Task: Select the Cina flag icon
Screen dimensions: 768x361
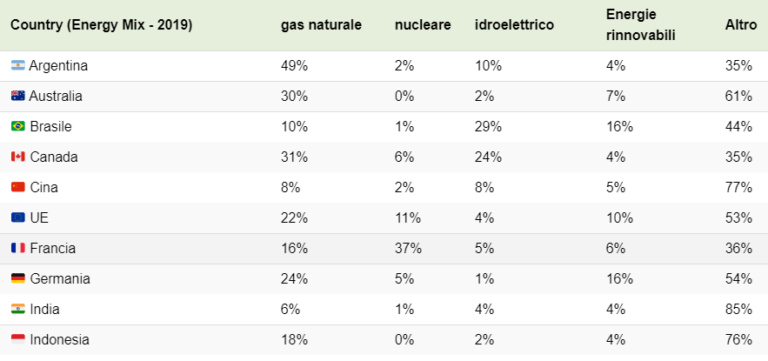Action: pos(18,187)
